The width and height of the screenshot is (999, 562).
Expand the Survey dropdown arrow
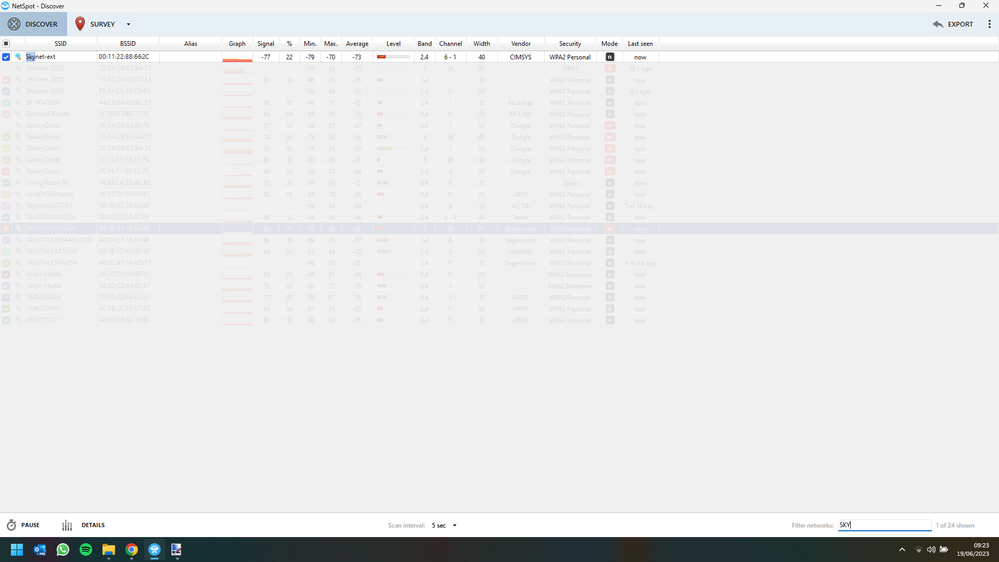click(128, 24)
